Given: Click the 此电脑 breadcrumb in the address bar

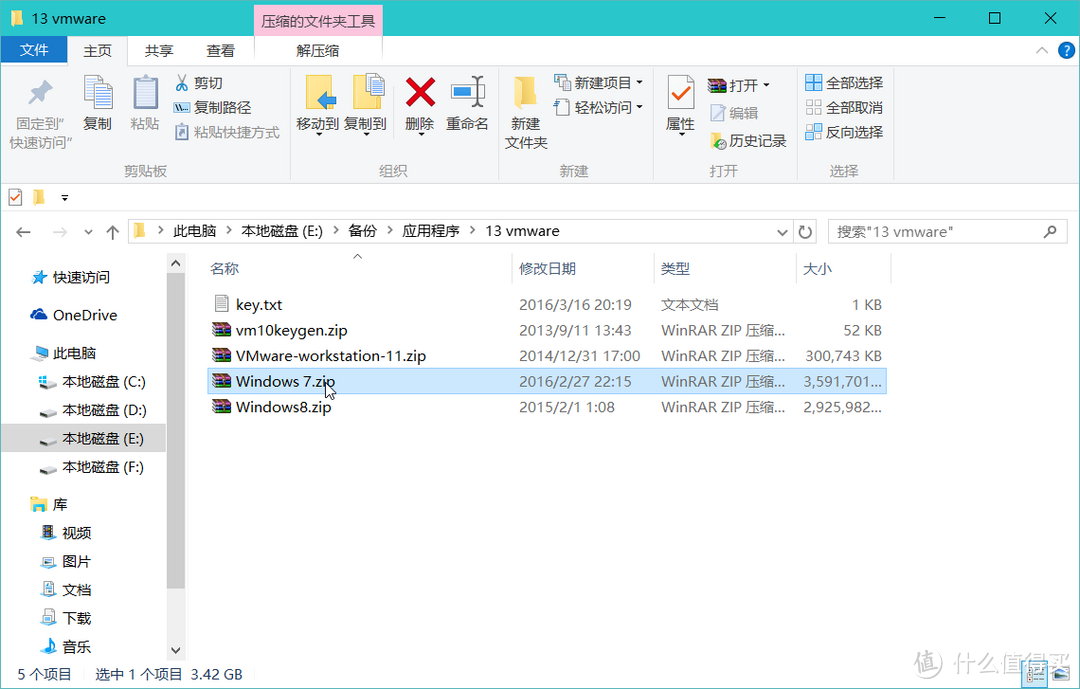Looking at the screenshot, I should [x=194, y=232].
